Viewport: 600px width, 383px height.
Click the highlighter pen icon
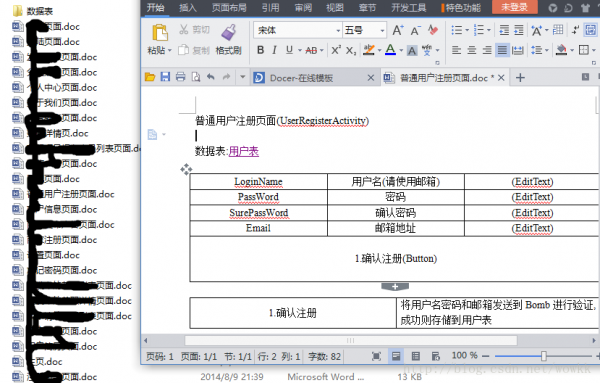[x=369, y=50]
